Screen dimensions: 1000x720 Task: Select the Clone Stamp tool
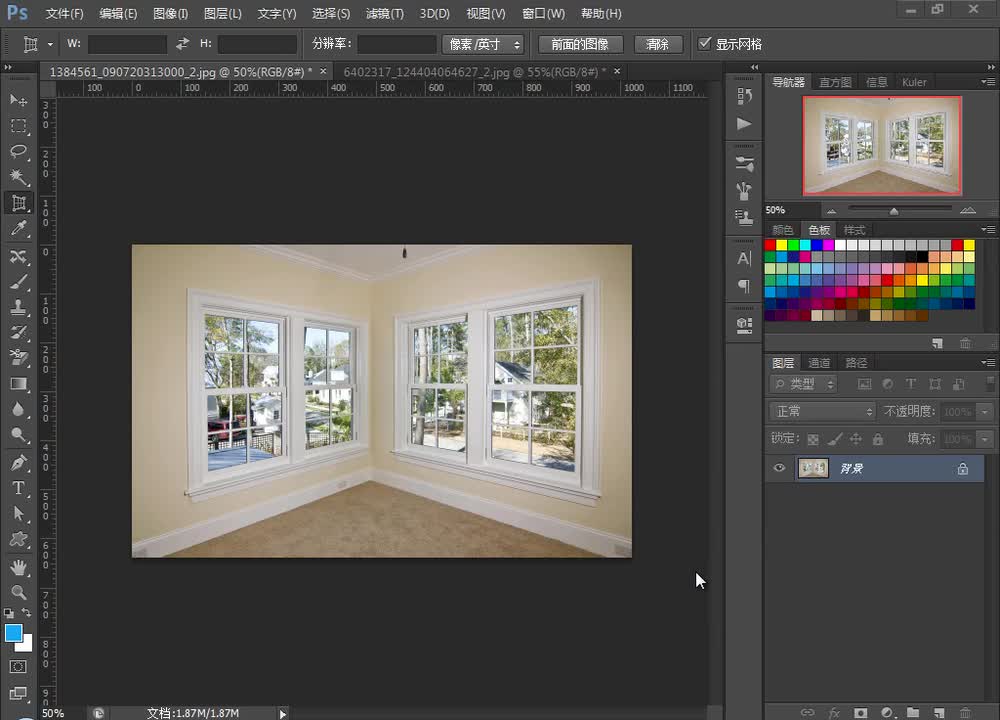[x=18, y=307]
